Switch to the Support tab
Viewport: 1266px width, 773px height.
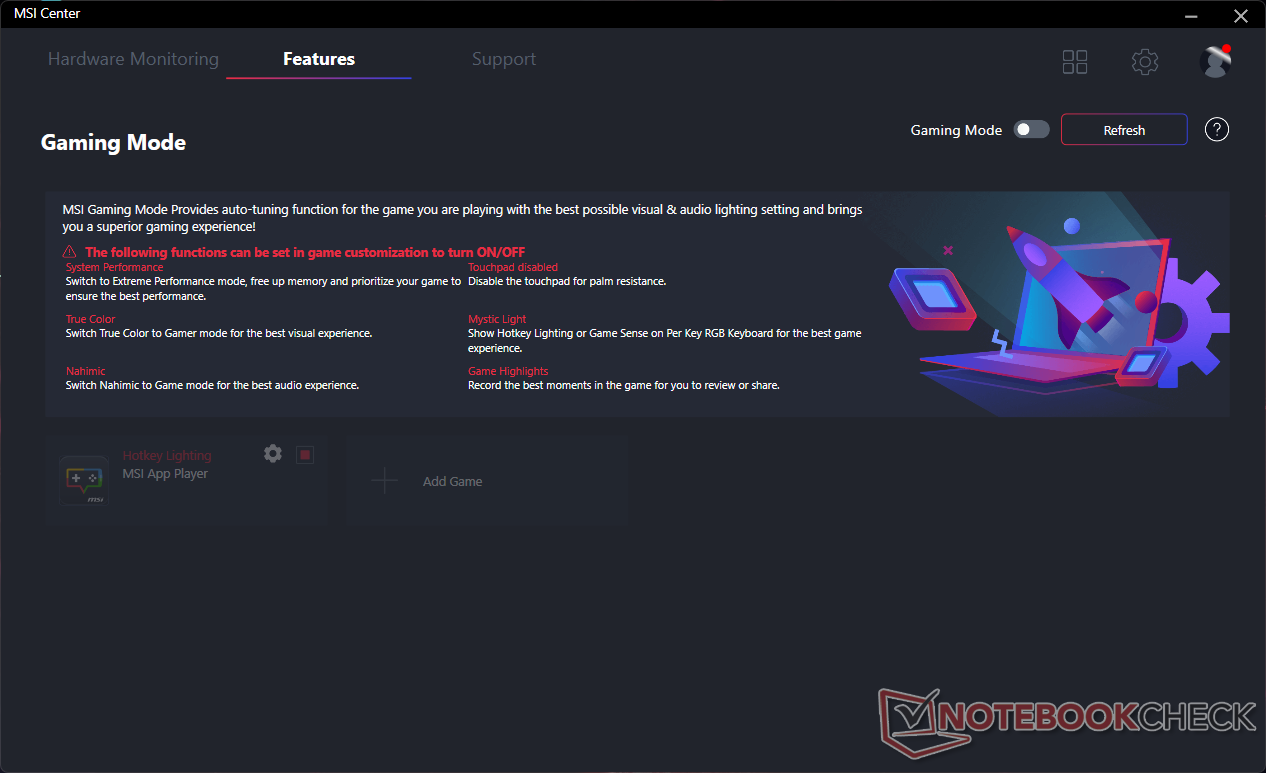tap(504, 59)
